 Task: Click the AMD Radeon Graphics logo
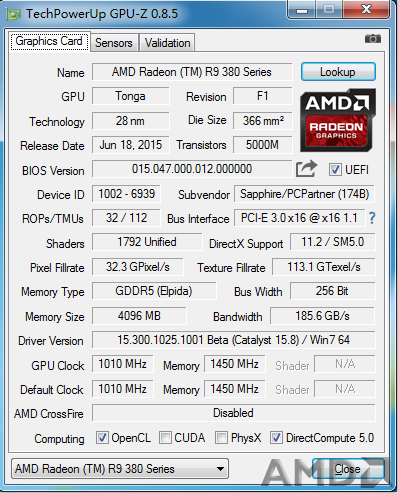(x=338, y=120)
